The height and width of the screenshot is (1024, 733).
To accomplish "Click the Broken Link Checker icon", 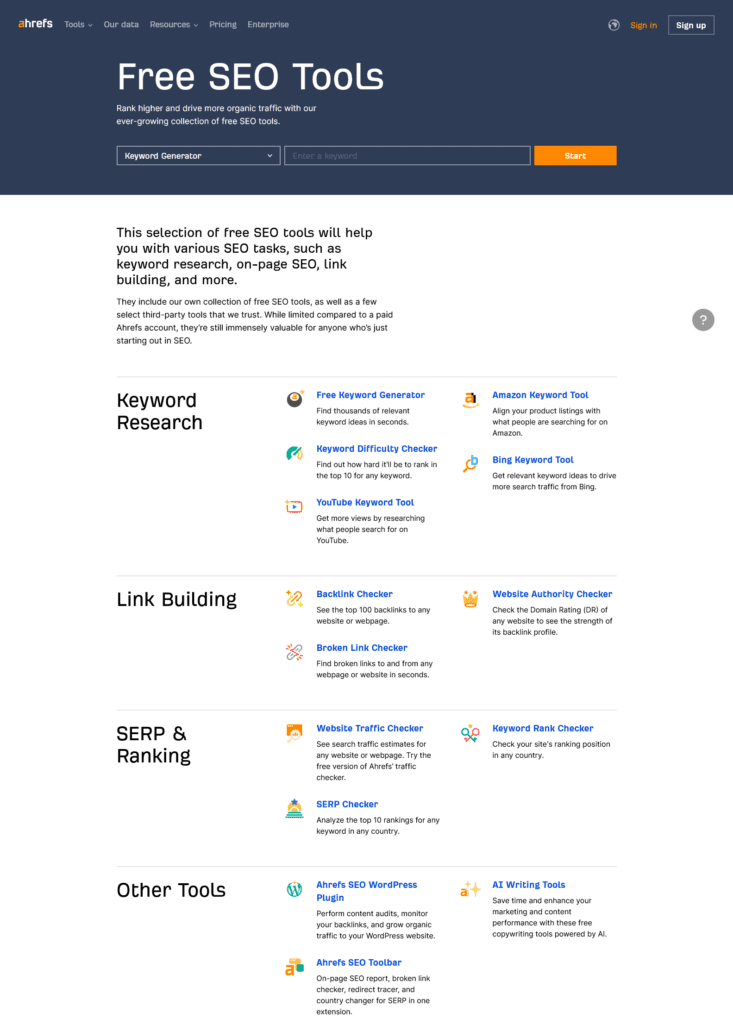I will pyautogui.click(x=294, y=652).
